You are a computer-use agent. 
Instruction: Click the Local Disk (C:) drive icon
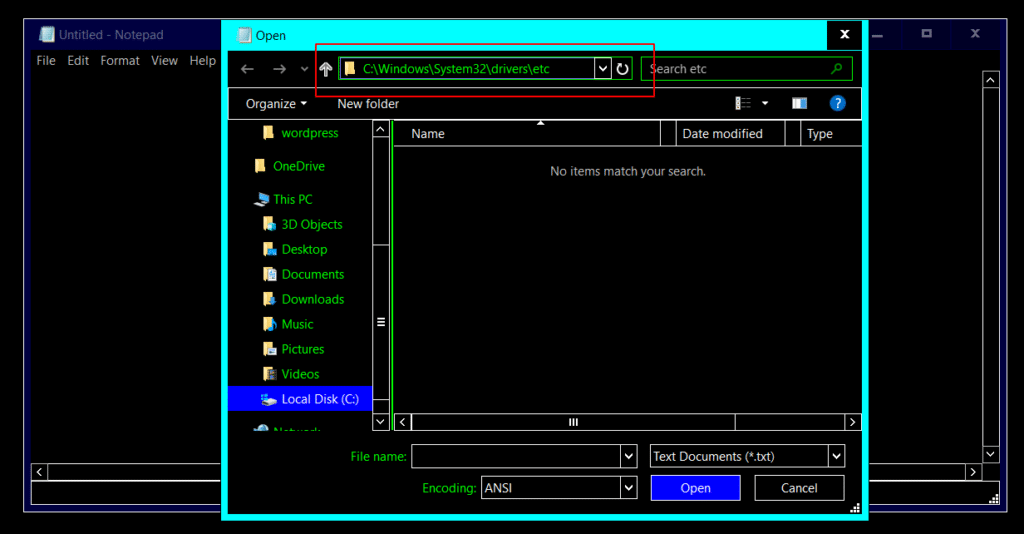(x=268, y=399)
